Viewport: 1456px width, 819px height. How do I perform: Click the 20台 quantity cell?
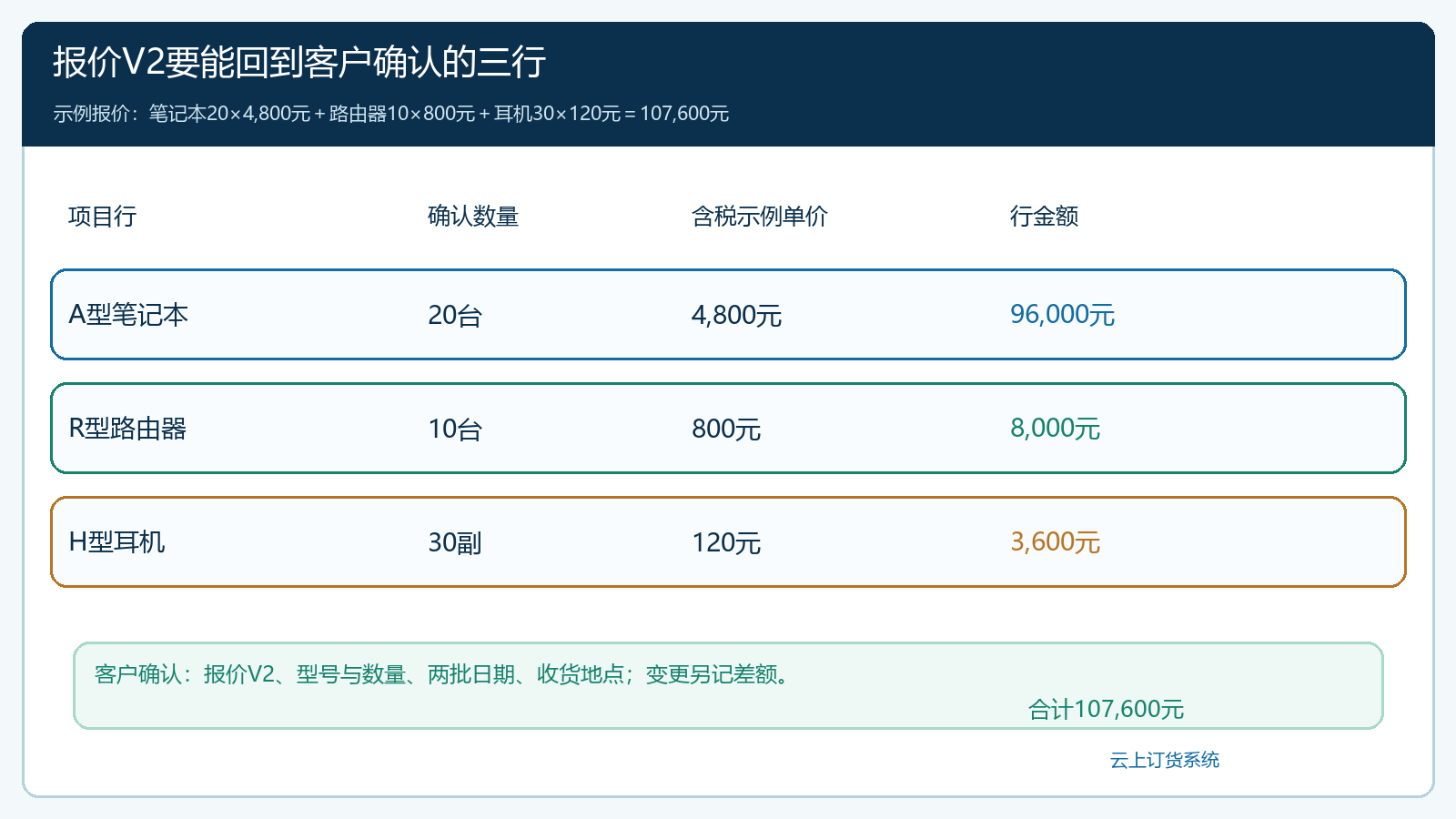click(455, 315)
